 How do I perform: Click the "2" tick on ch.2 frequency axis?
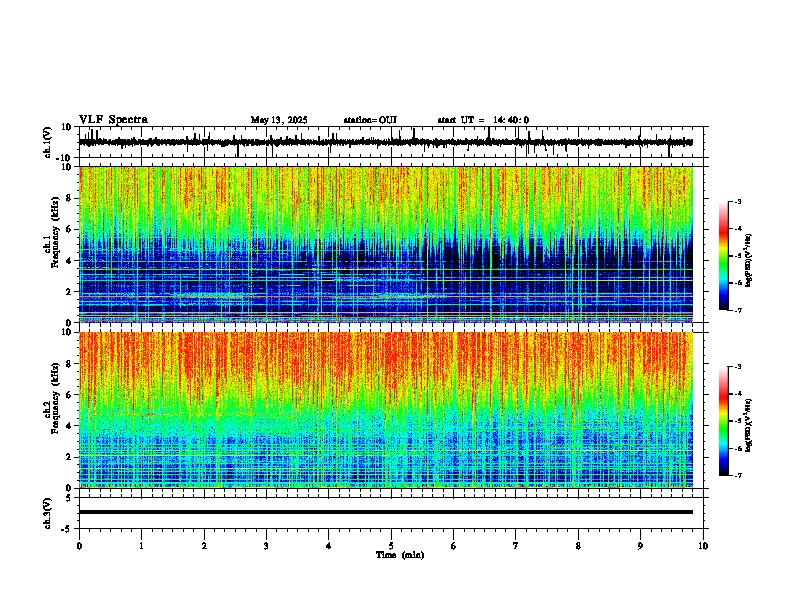(70, 457)
